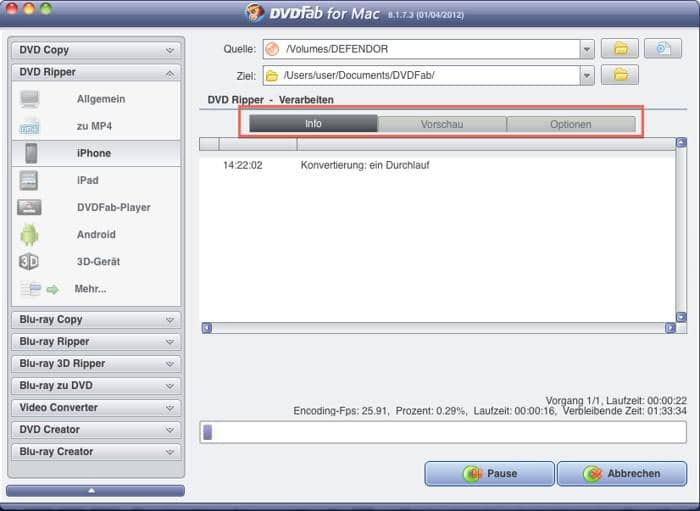Open the Ziel target dropdown arrow
The height and width of the screenshot is (511, 700).
[x=587, y=76]
